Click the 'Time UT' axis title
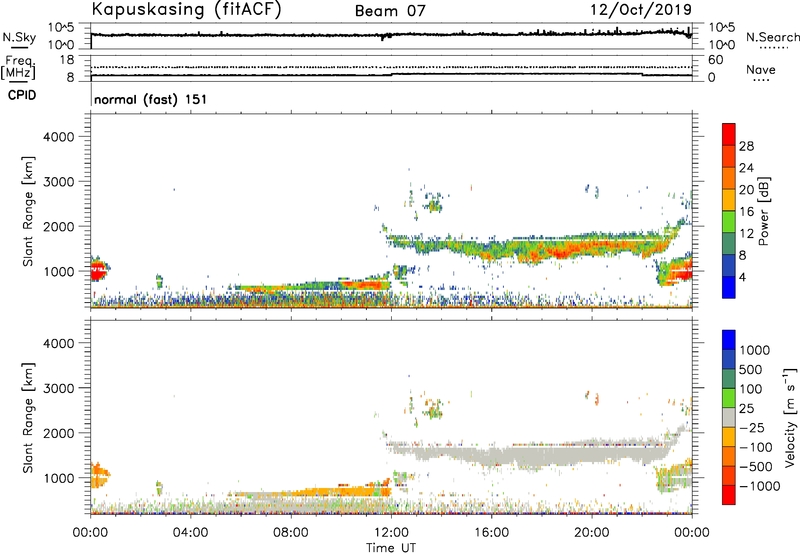800x554 pixels. pos(391,548)
